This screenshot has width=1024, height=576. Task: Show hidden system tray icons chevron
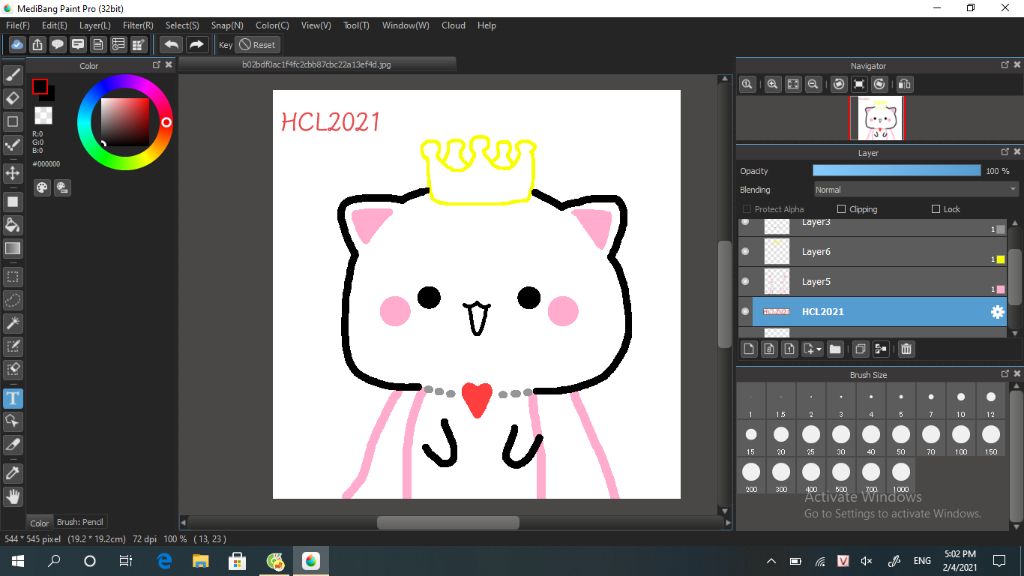(x=771, y=561)
